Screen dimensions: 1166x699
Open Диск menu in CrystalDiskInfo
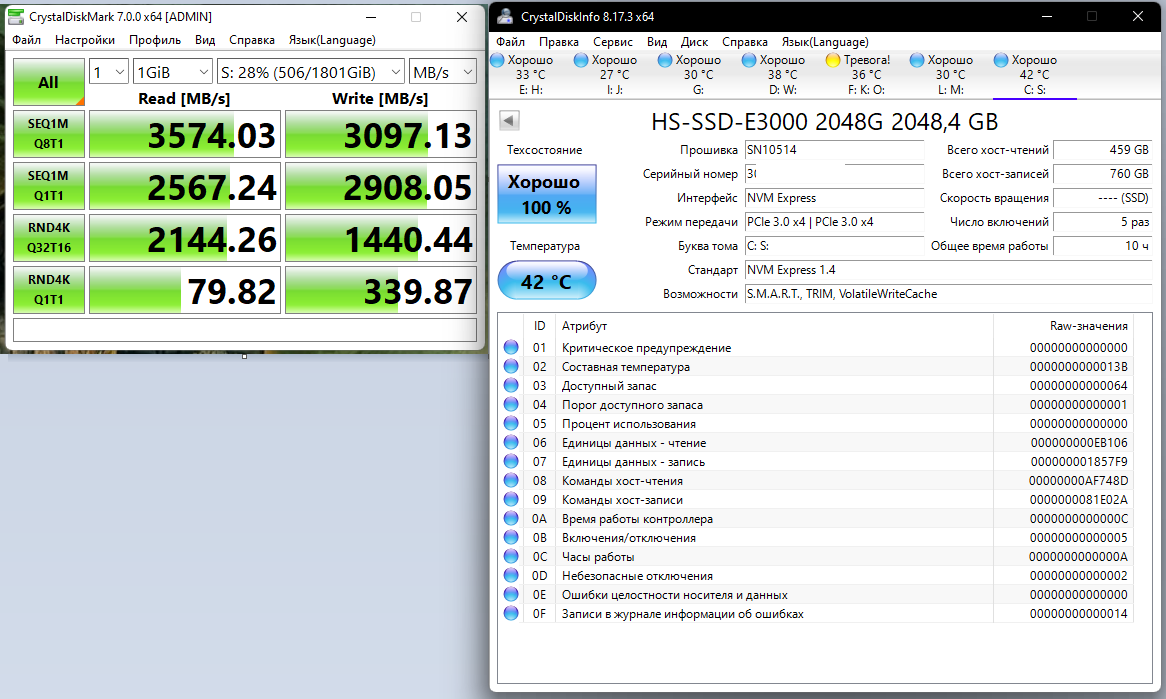(x=695, y=42)
